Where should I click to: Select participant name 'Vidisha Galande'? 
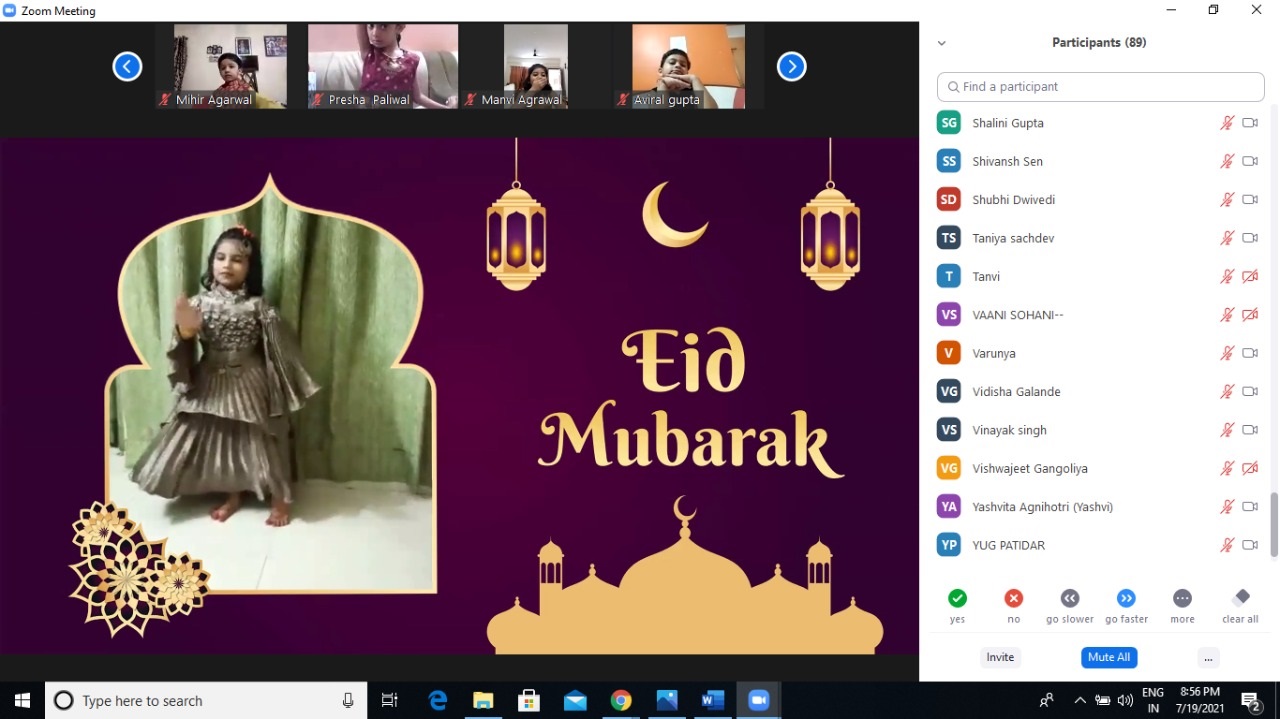click(1016, 392)
